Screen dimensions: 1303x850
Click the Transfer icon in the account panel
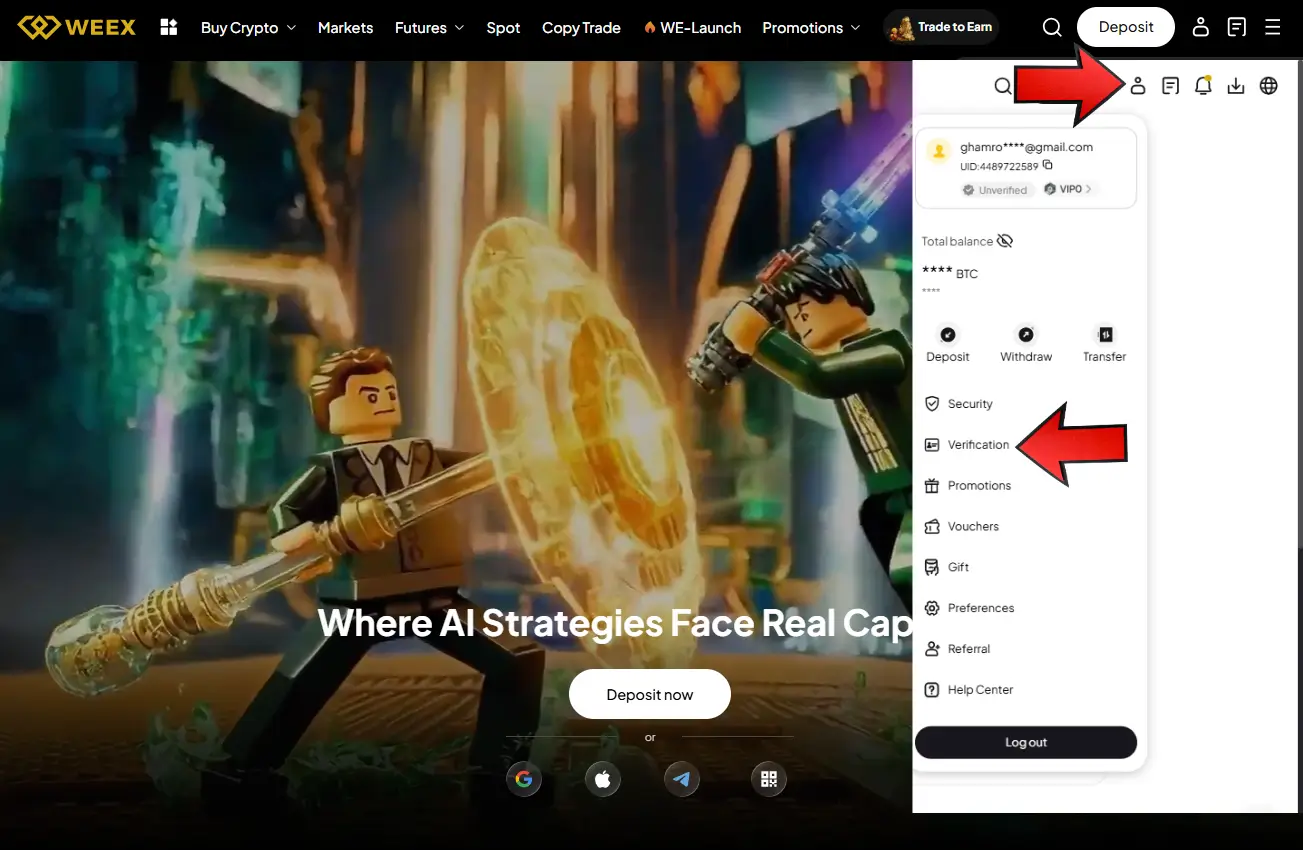(x=1105, y=335)
